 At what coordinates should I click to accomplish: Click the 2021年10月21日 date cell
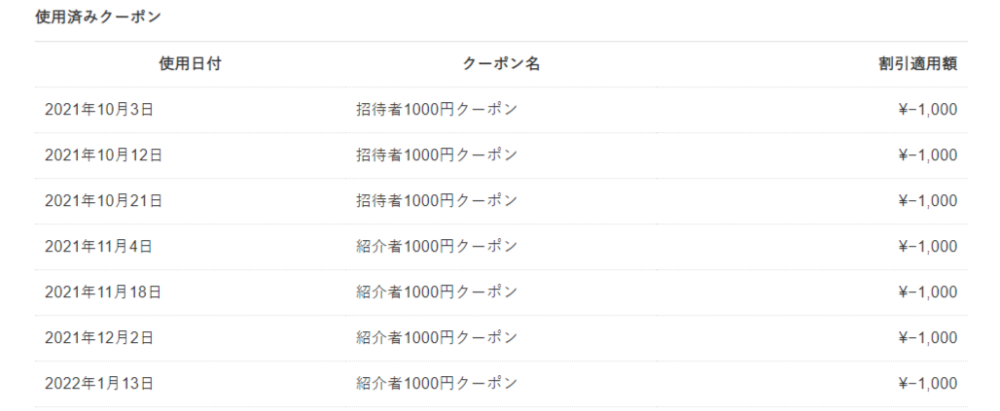103,201
